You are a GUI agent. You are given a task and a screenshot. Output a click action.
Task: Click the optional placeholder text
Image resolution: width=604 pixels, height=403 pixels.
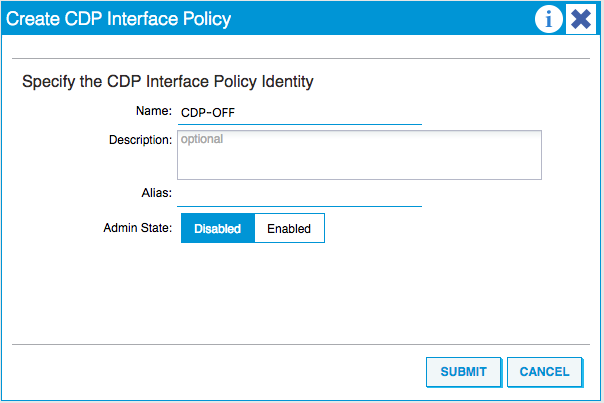coord(202,139)
